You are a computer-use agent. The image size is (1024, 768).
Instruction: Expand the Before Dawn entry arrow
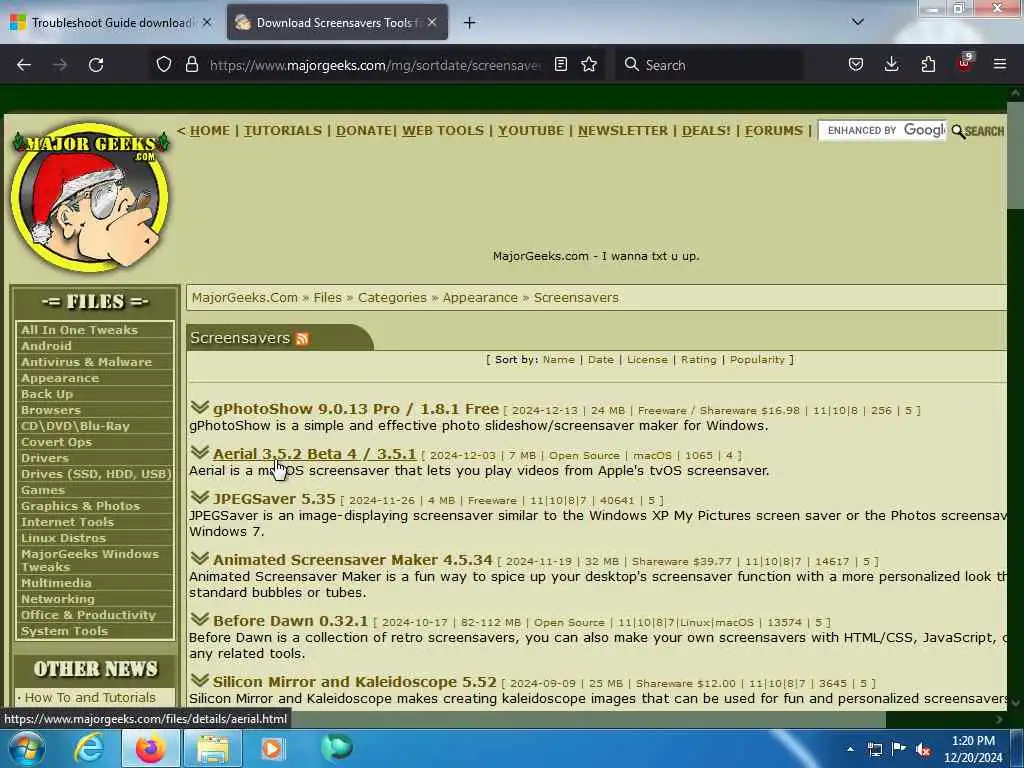(x=199, y=620)
